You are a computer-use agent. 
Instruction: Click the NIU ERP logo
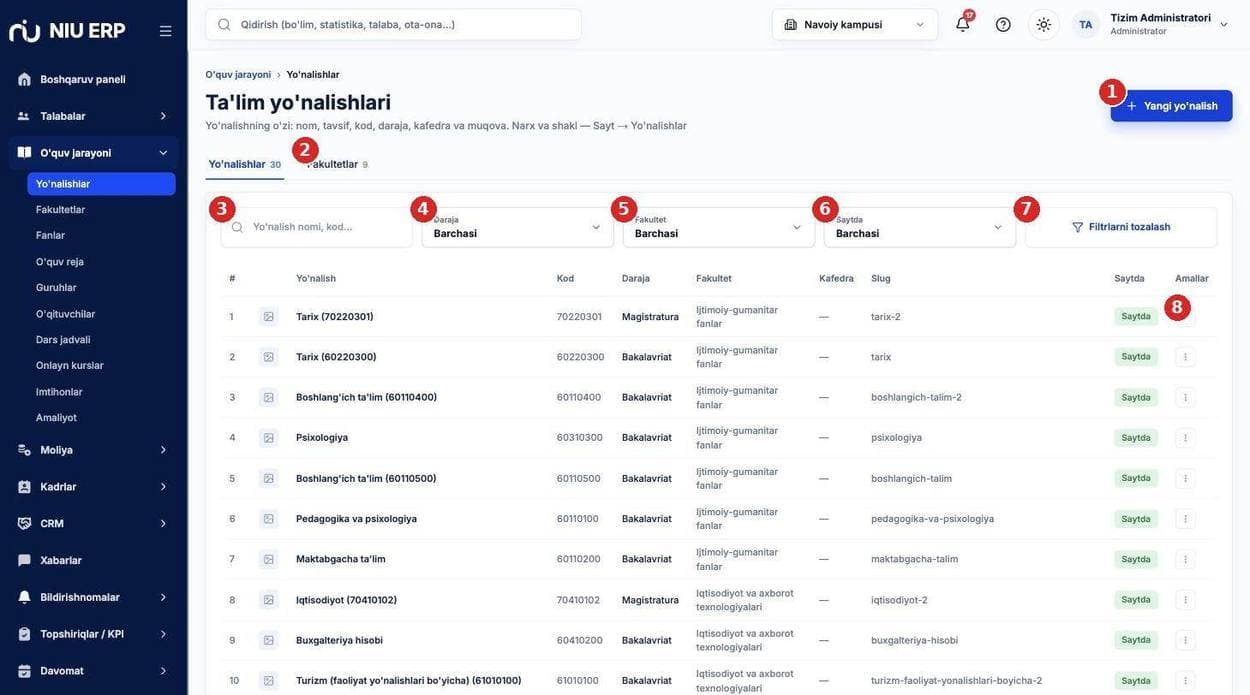pyautogui.click(x=67, y=31)
